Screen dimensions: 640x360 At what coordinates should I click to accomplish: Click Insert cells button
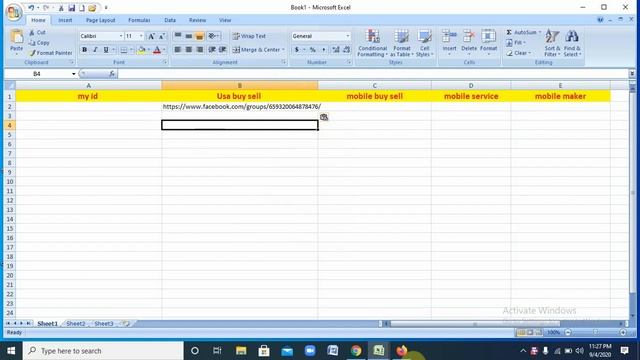(x=449, y=42)
